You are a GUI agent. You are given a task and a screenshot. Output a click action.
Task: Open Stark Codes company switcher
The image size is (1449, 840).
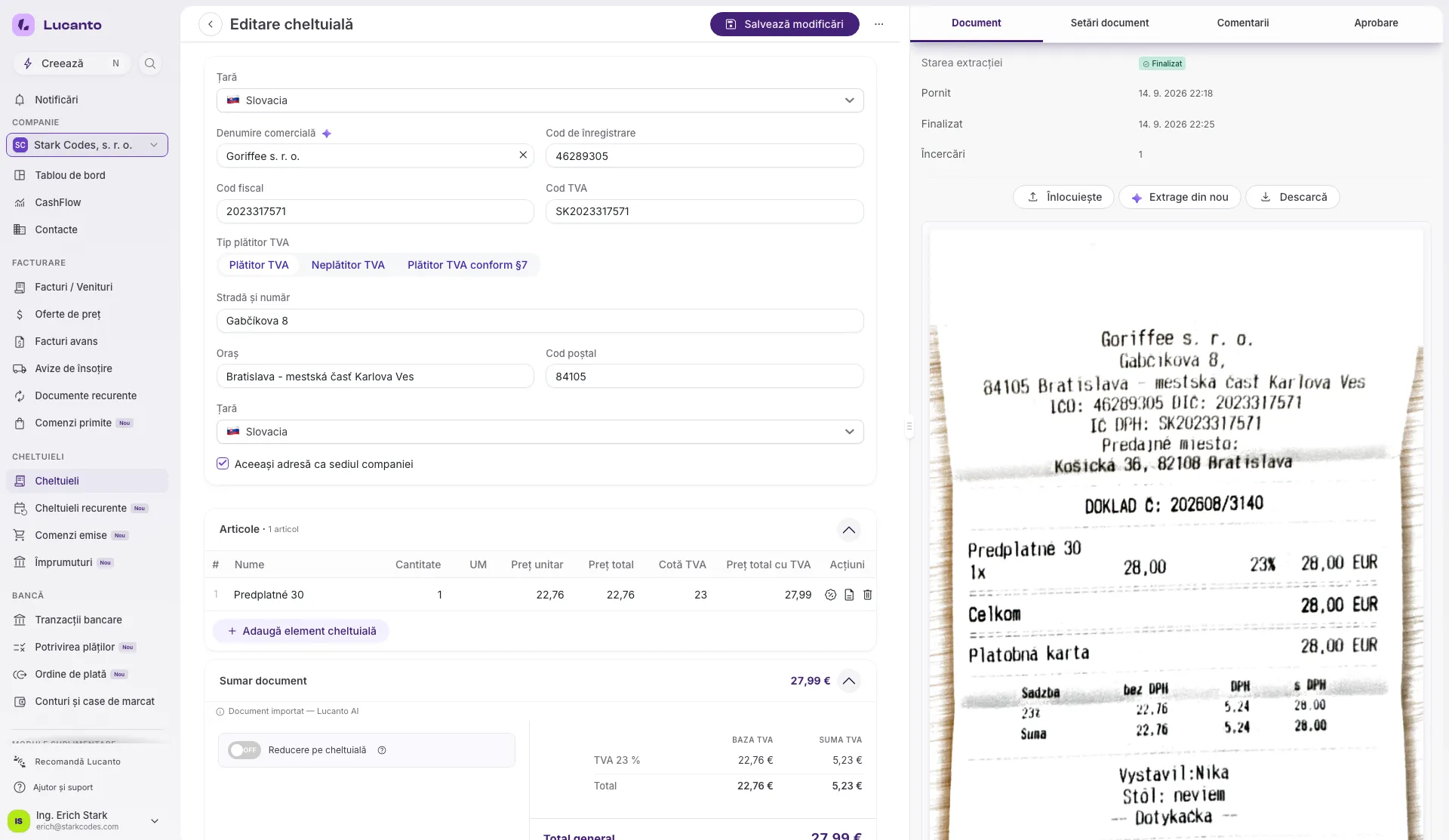87,145
